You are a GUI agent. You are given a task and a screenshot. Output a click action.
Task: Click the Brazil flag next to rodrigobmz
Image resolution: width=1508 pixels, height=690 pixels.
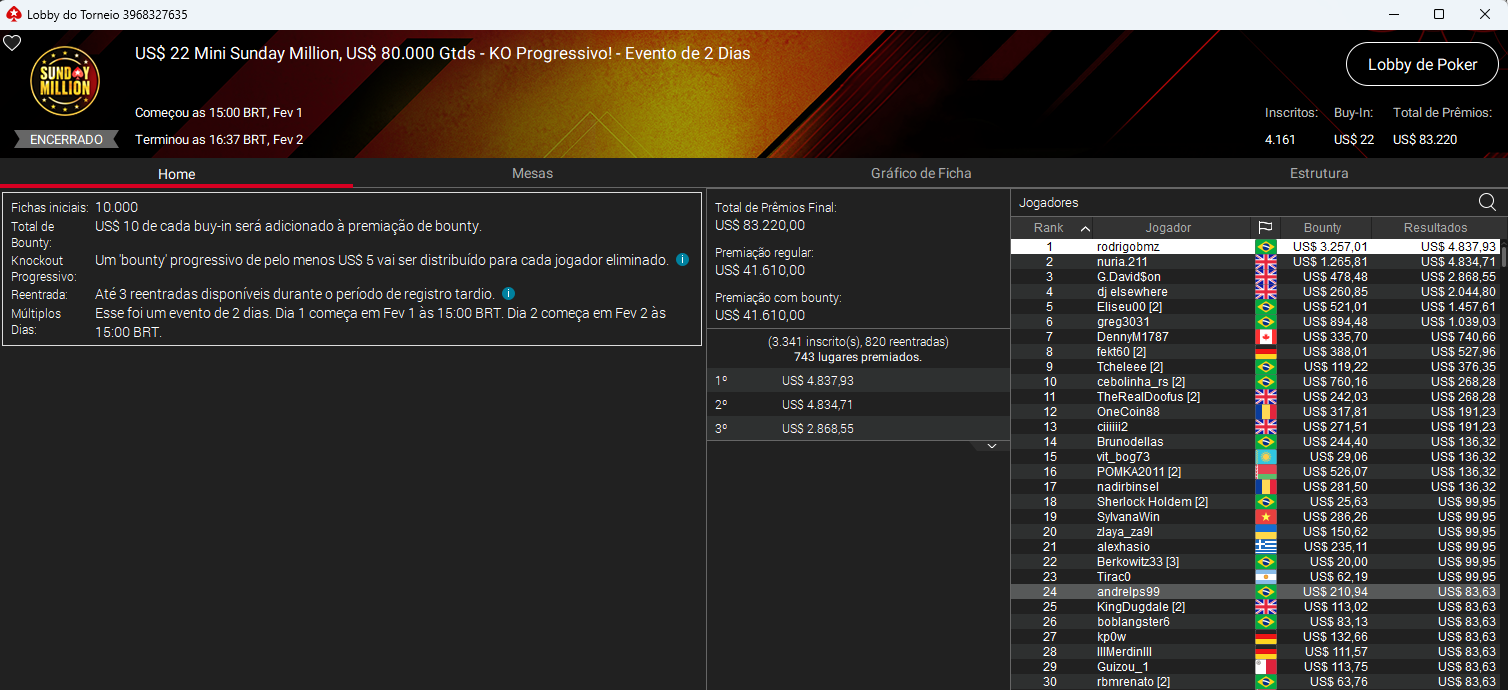tap(1266, 246)
